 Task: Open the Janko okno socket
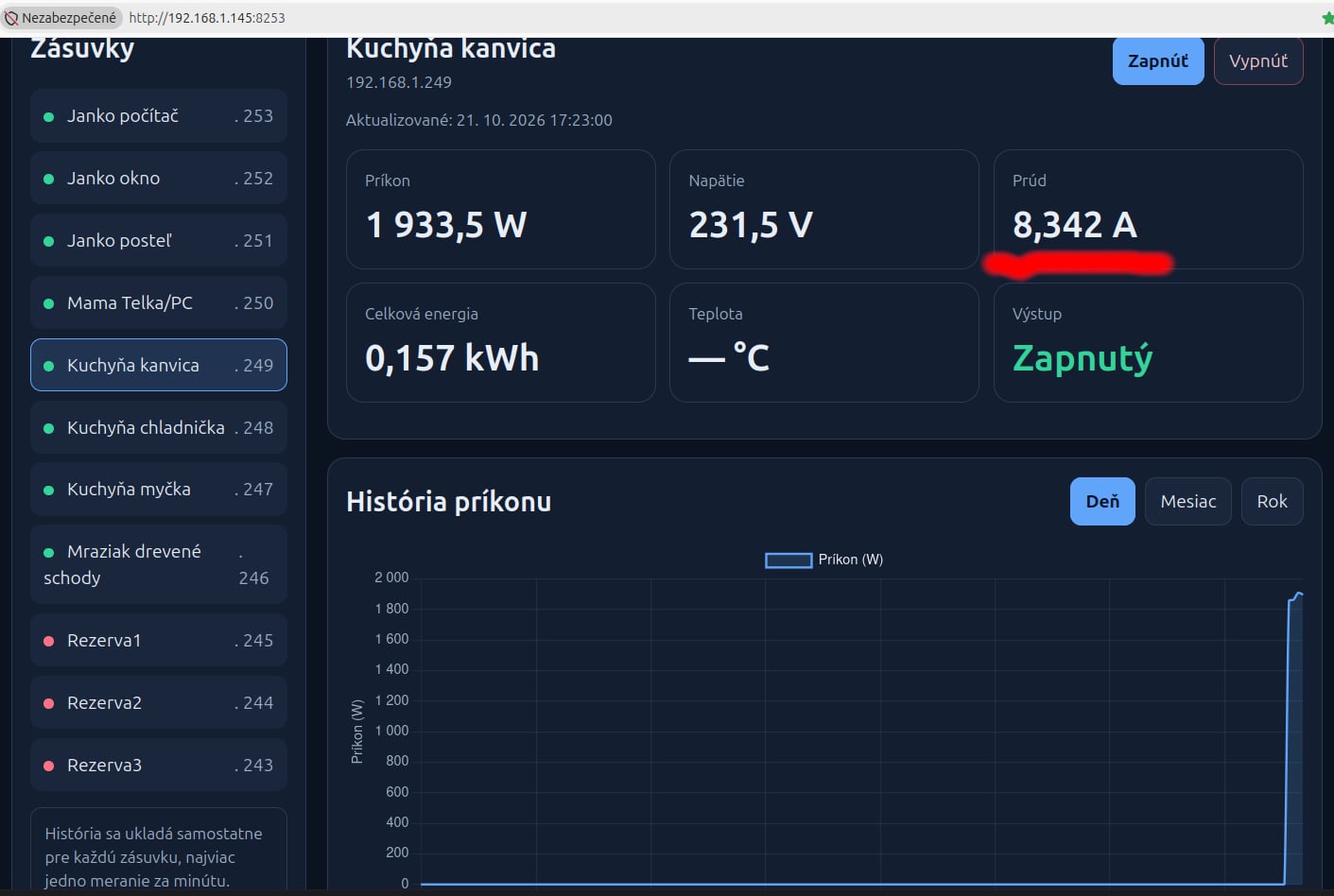pos(159,179)
